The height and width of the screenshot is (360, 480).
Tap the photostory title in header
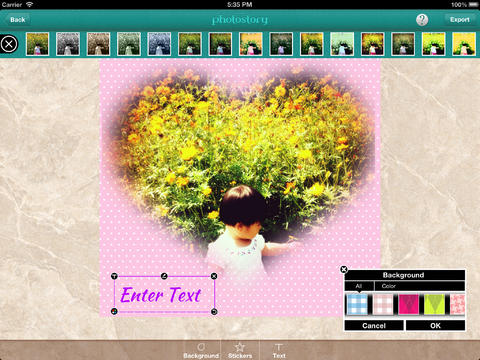coord(240,20)
